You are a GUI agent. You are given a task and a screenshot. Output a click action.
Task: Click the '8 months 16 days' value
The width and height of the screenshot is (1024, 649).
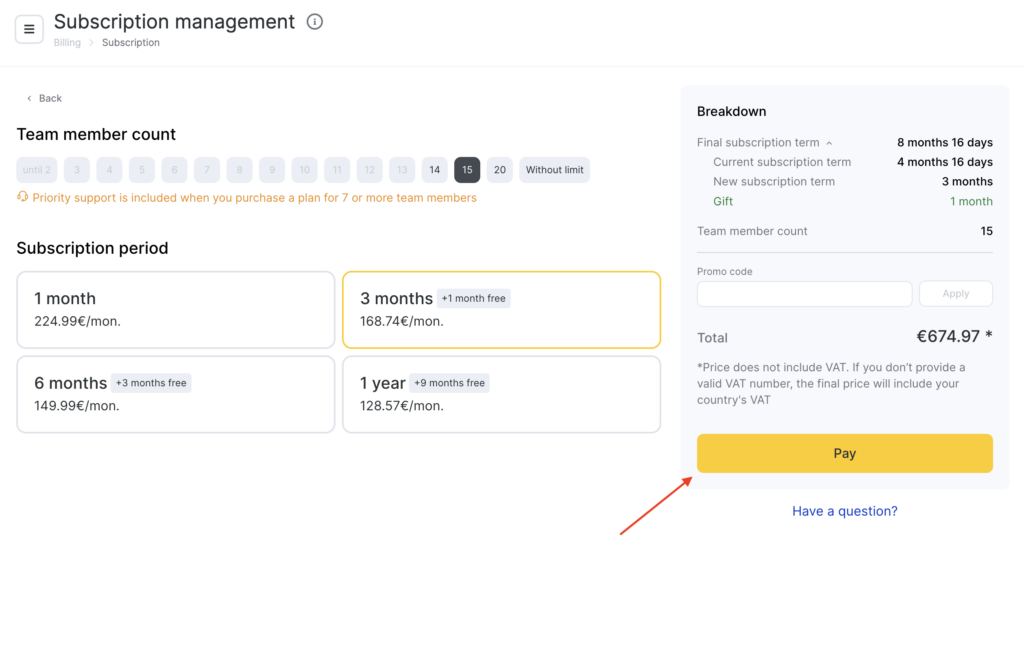[945, 142]
